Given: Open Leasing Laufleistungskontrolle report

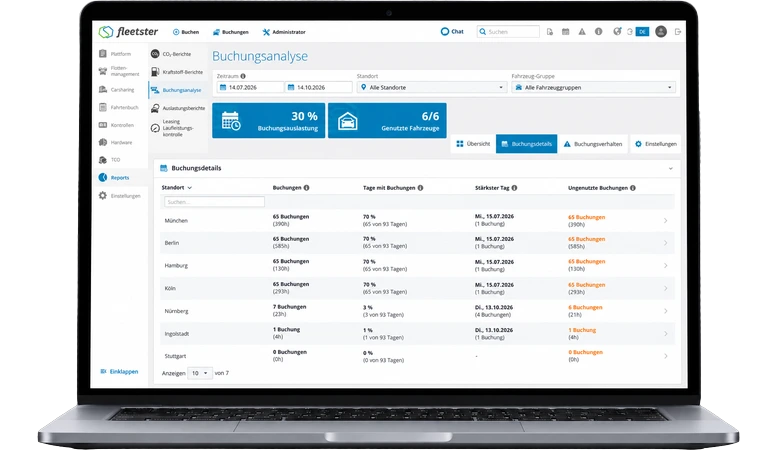Looking at the screenshot, I should pos(172,128).
